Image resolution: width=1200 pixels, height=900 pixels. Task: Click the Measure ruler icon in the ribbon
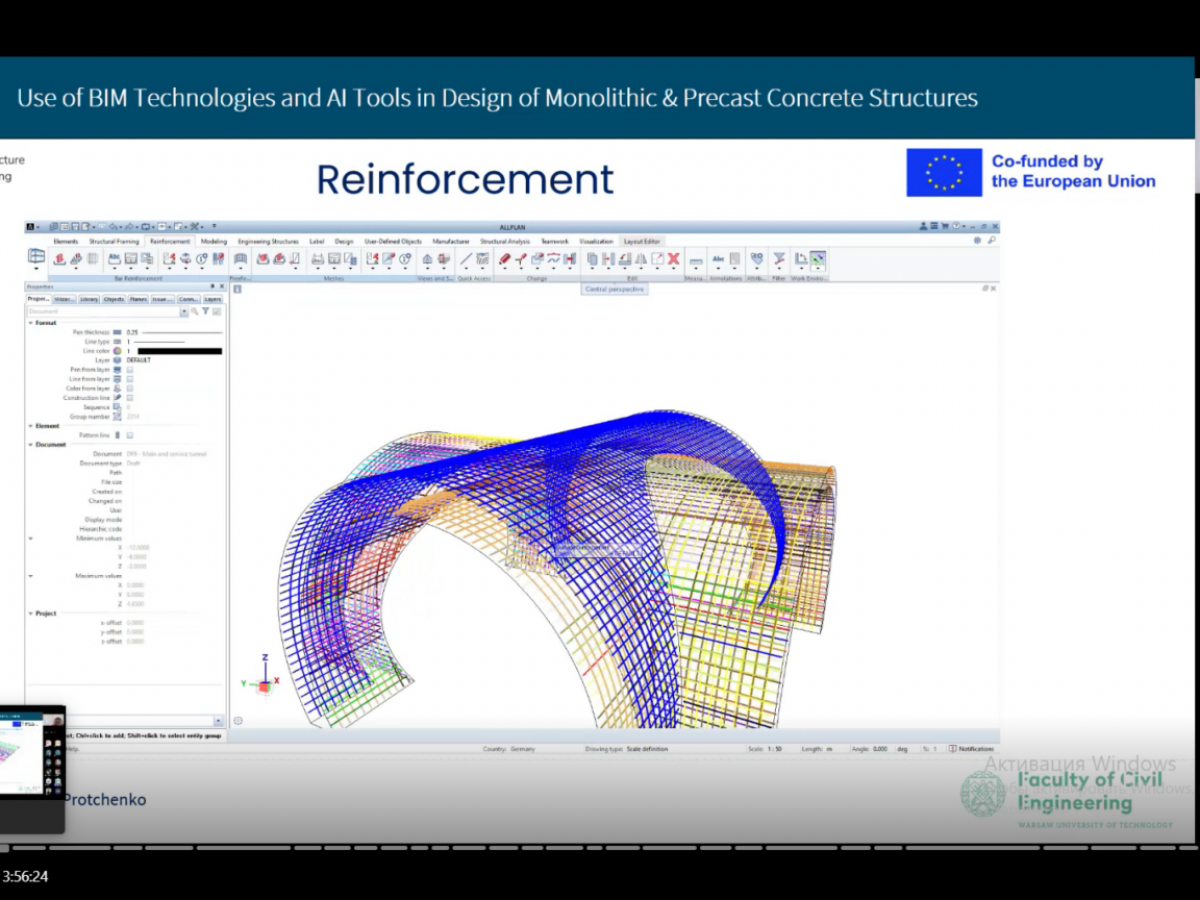[x=695, y=259]
